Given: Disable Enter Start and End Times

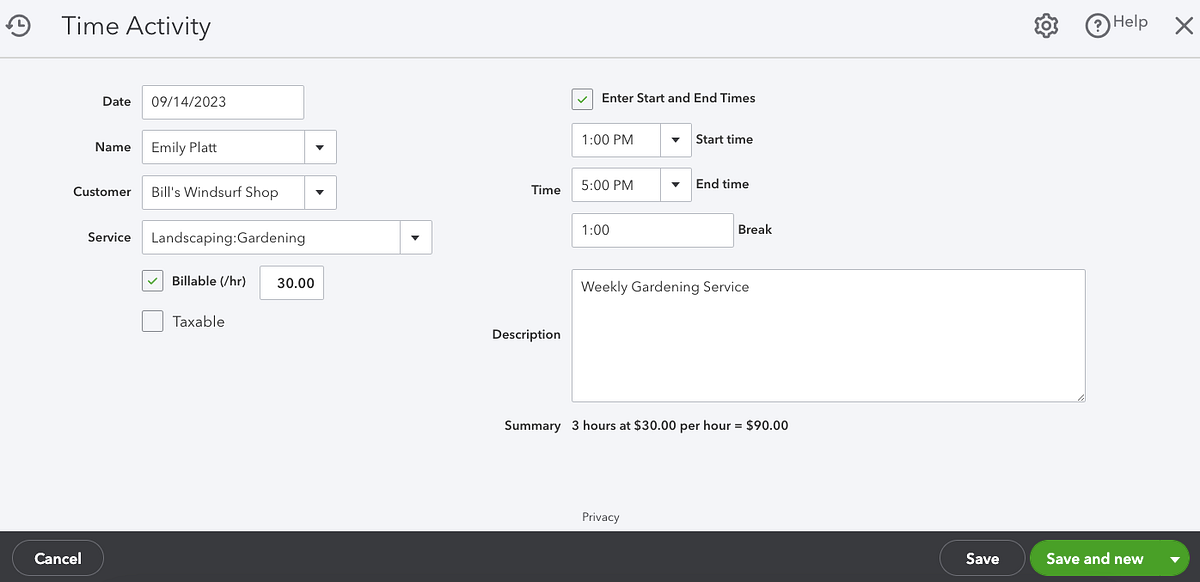Looking at the screenshot, I should pyautogui.click(x=582, y=98).
